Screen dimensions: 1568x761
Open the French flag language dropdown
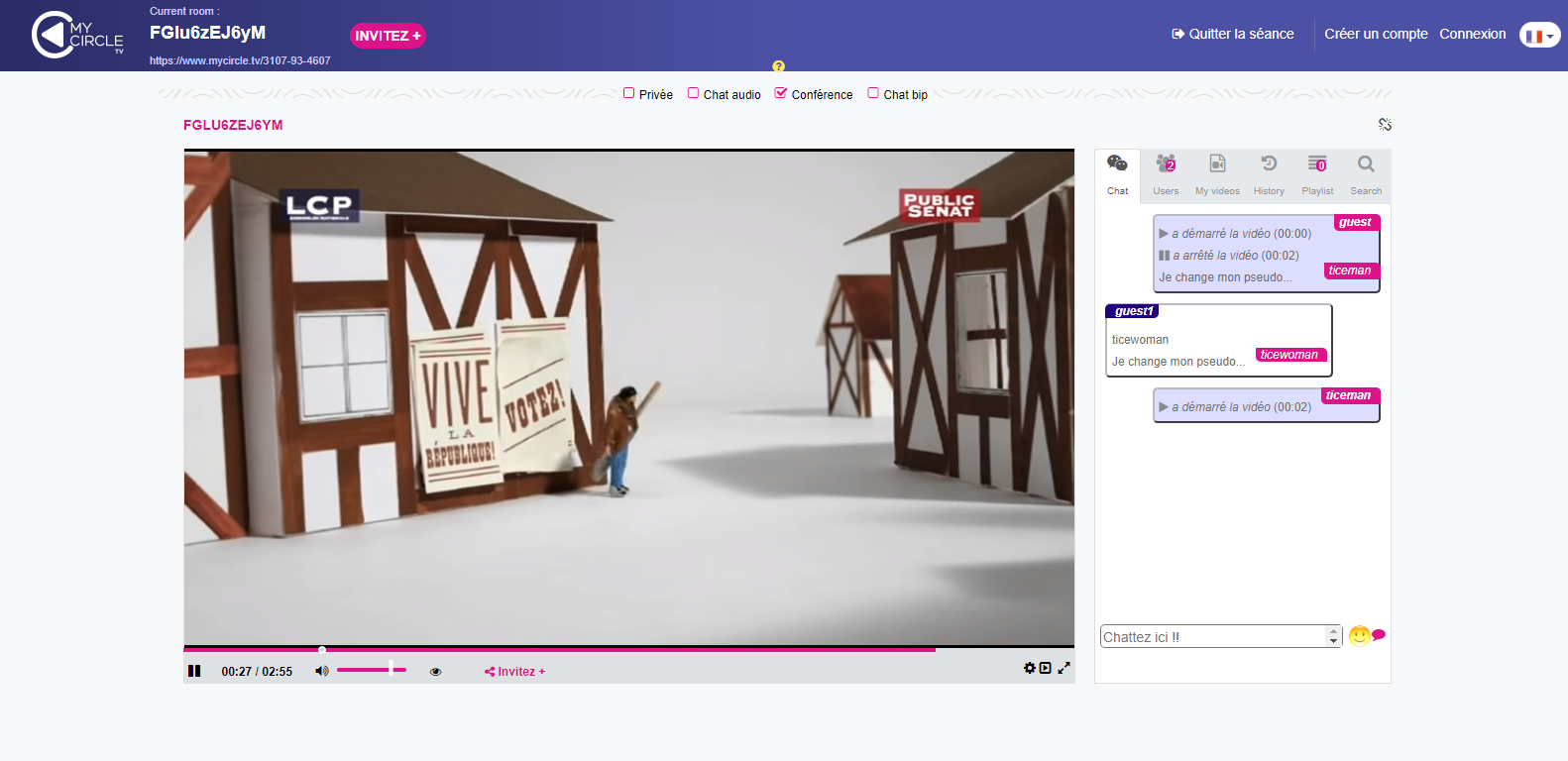click(1539, 36)
